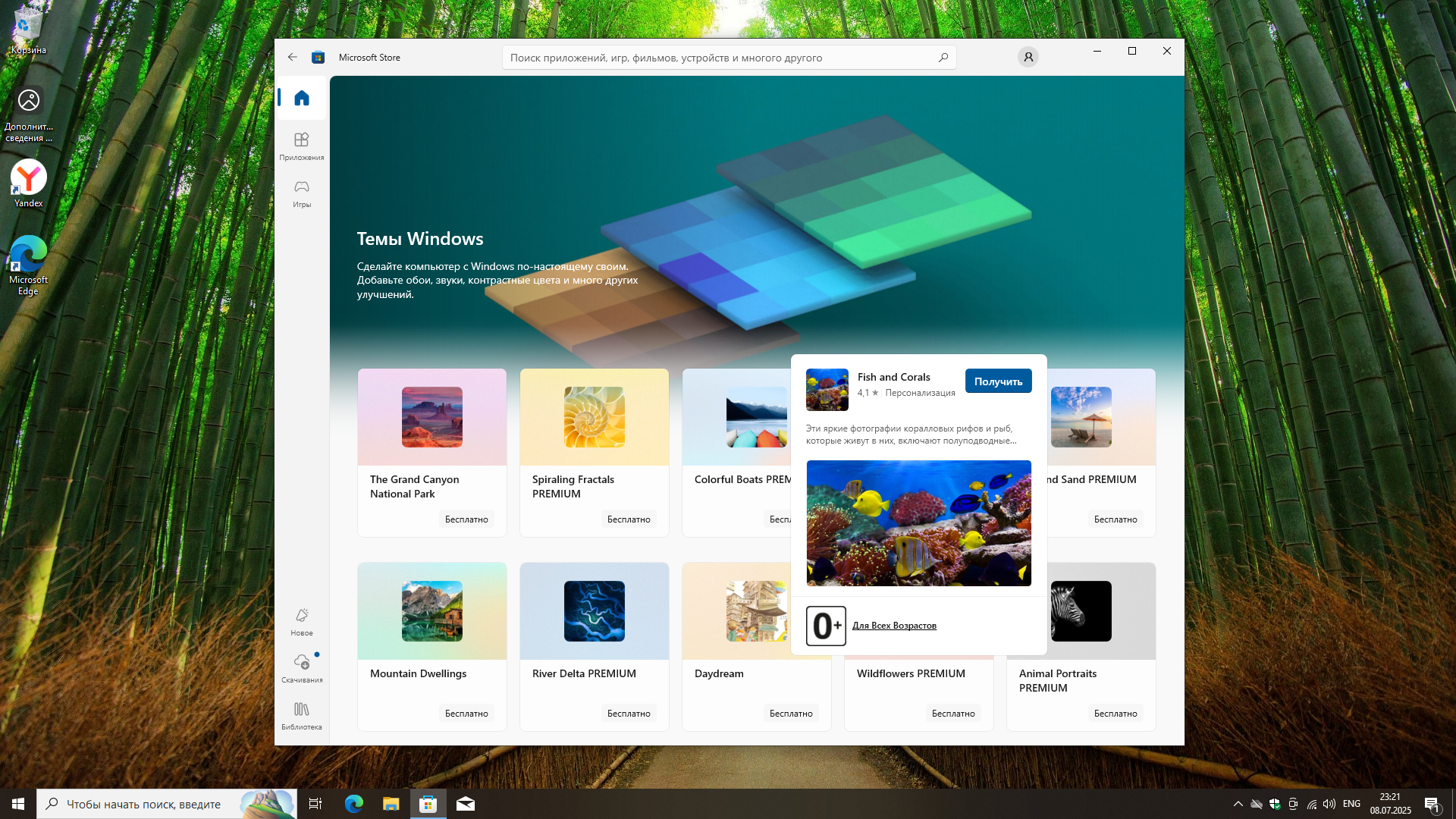The image size is (1456, 819).
Task: Click Бесплатно on Animal Portraits PREMIUM
Action: click(1115, 714)
